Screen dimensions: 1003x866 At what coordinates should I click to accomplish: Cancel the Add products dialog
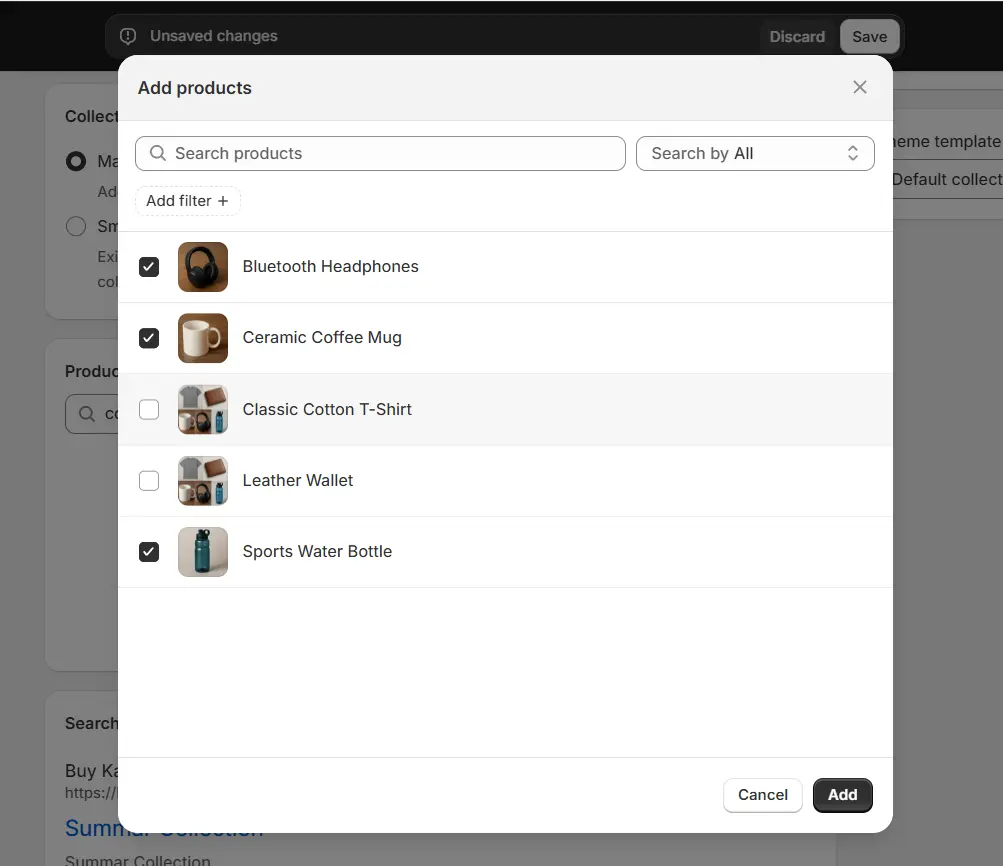(762, 795)
